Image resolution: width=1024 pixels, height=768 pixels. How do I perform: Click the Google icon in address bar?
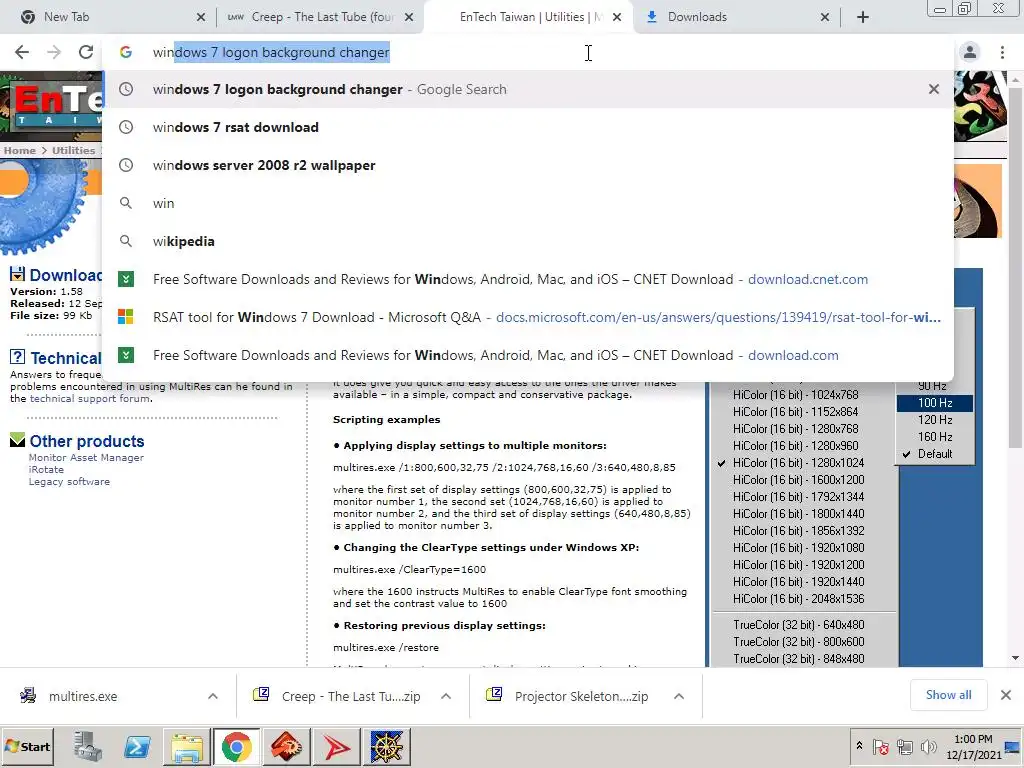pyautogui.click(x=126, y=52)
